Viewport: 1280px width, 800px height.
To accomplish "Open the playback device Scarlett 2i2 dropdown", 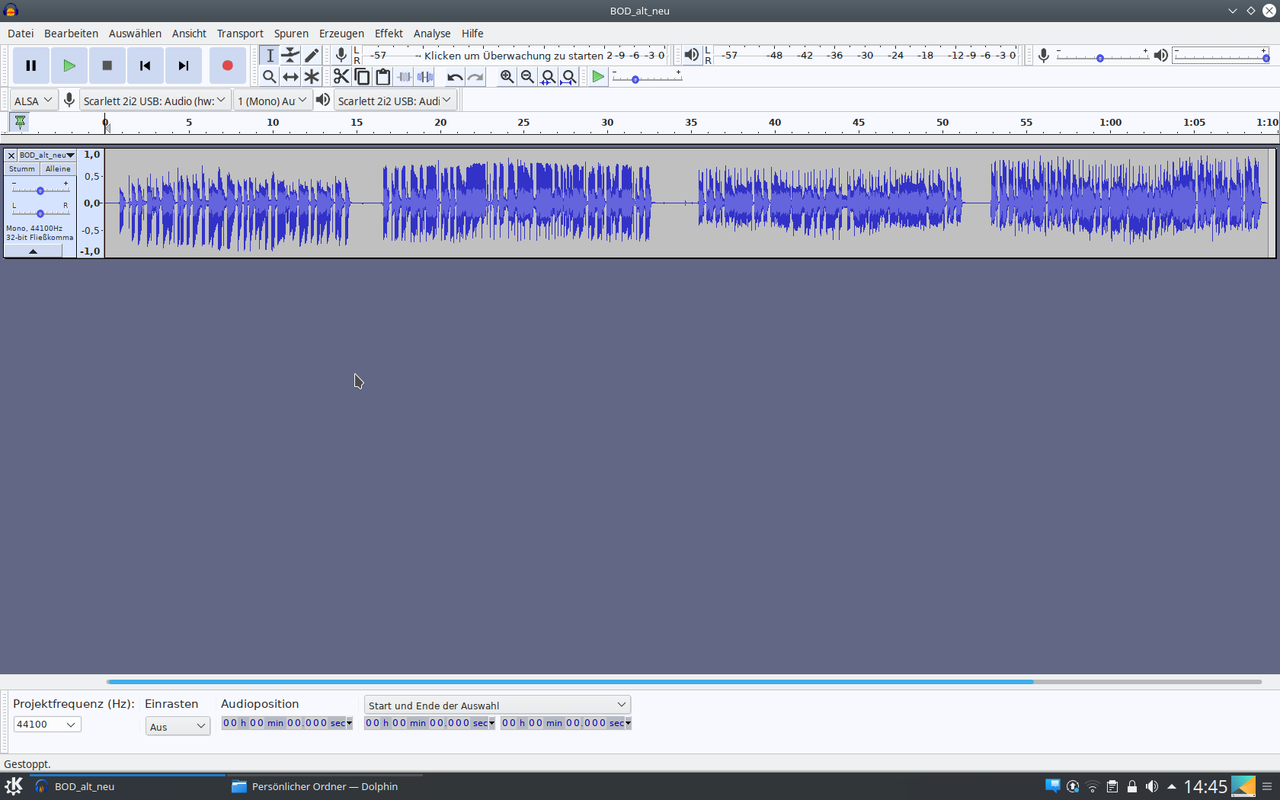I will tap(395, 100).
